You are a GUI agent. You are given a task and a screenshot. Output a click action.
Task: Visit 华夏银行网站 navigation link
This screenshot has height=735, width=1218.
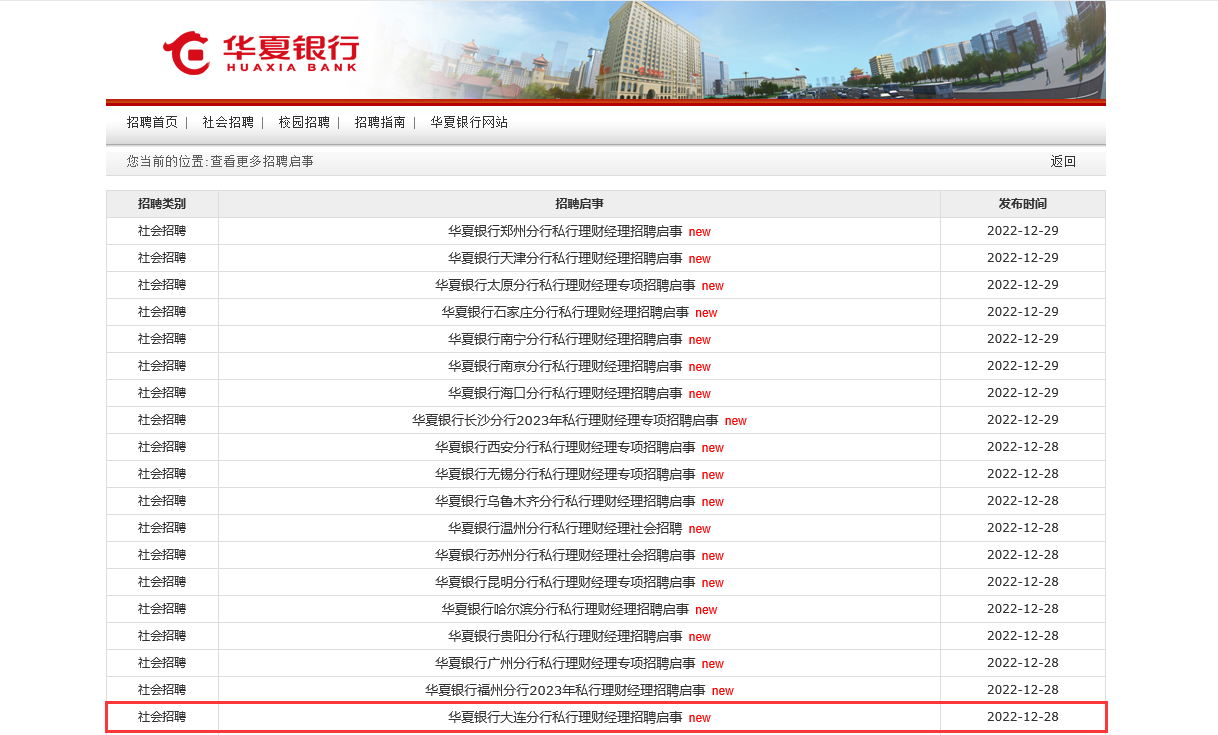[469, 123]
